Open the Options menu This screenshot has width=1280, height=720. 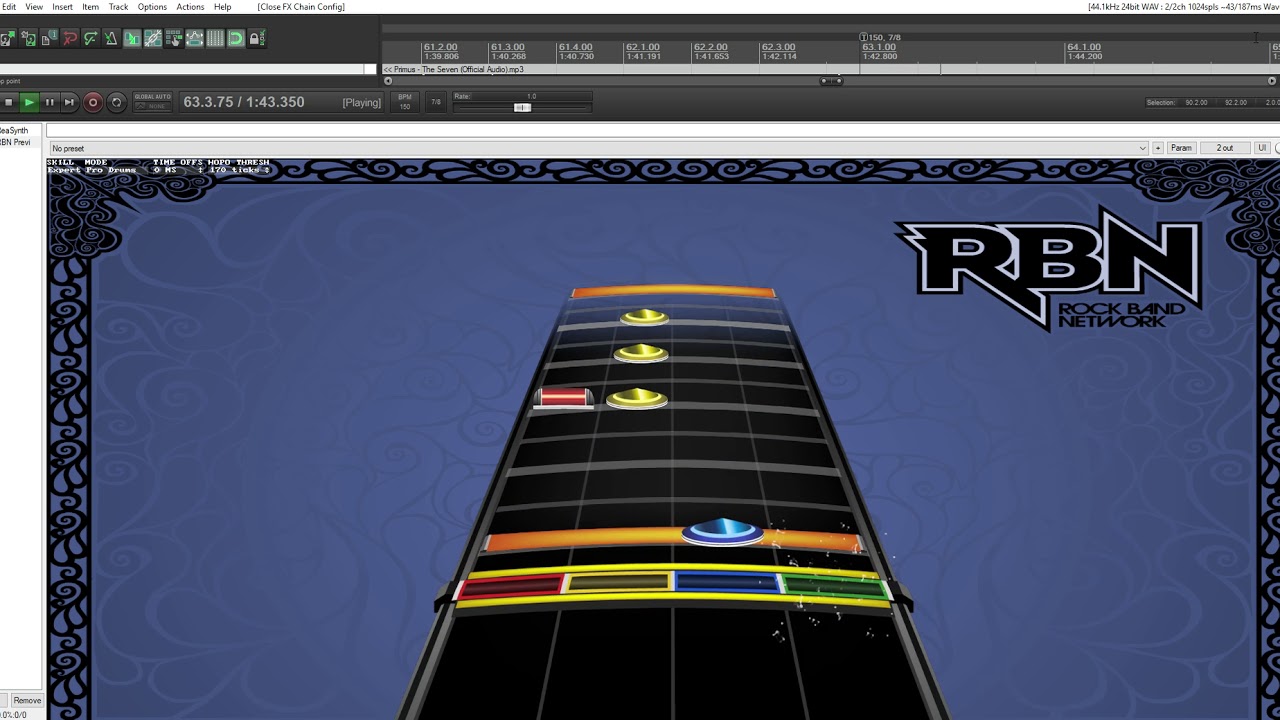click(x=152, y=7)
